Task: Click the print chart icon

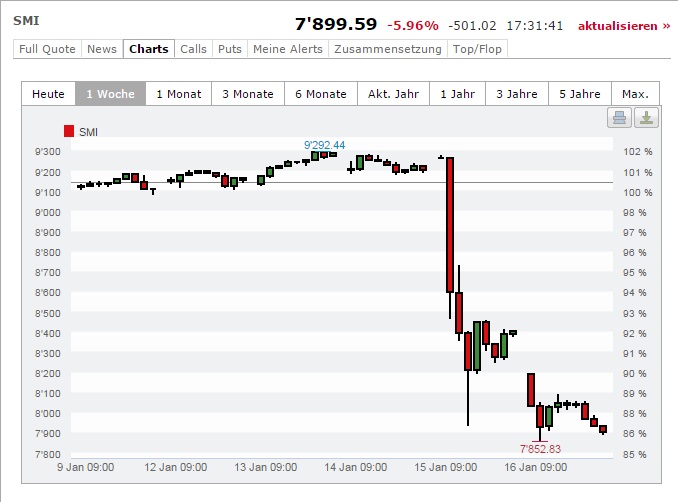Action: (620, 118)
